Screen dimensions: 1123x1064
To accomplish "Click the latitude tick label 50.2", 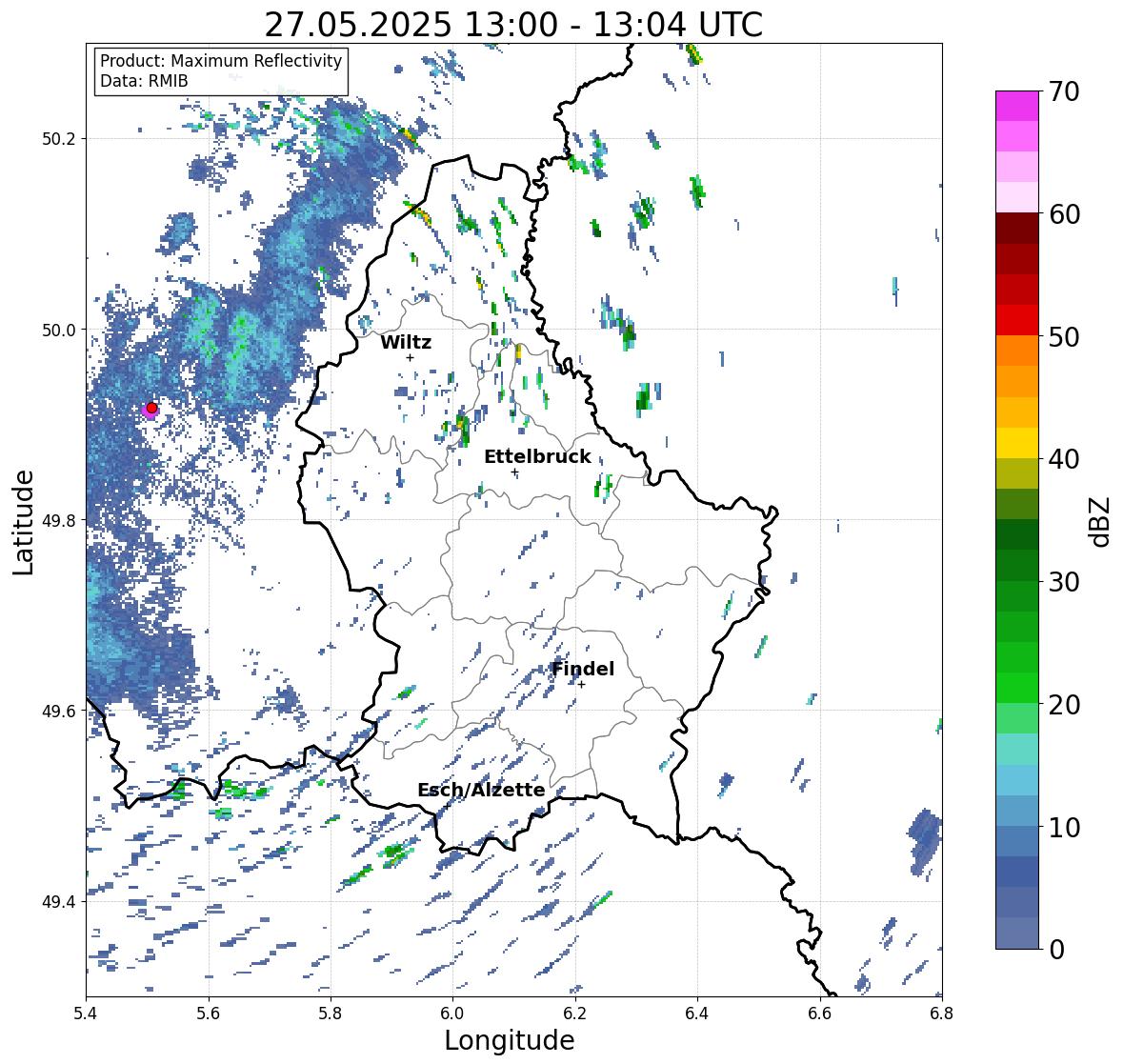I will pyautogui.click(x=59, y=139).
